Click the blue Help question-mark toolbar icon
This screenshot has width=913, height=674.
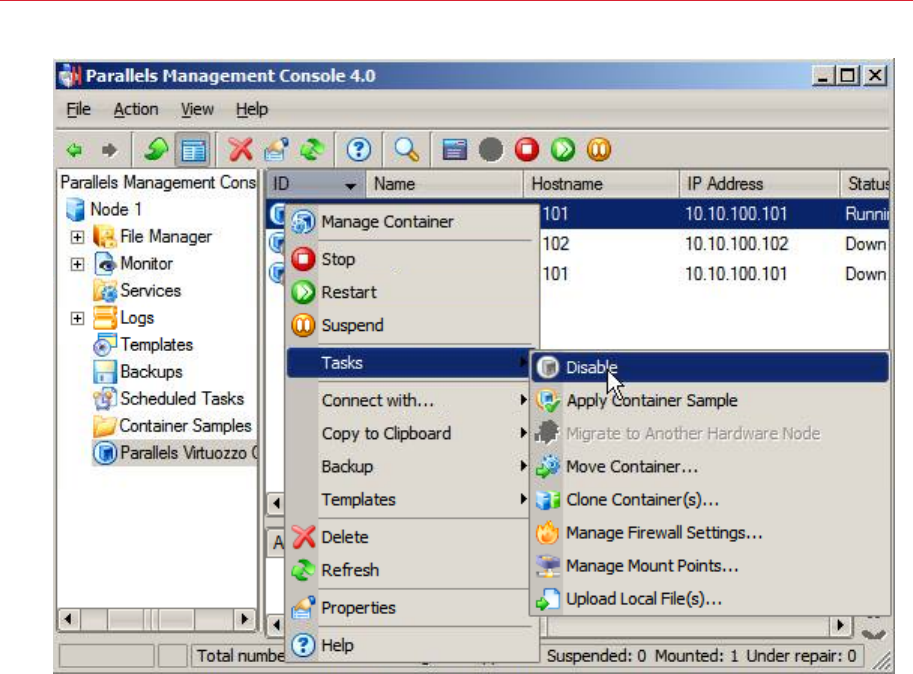pyautogui.click(x=359, y=150)
